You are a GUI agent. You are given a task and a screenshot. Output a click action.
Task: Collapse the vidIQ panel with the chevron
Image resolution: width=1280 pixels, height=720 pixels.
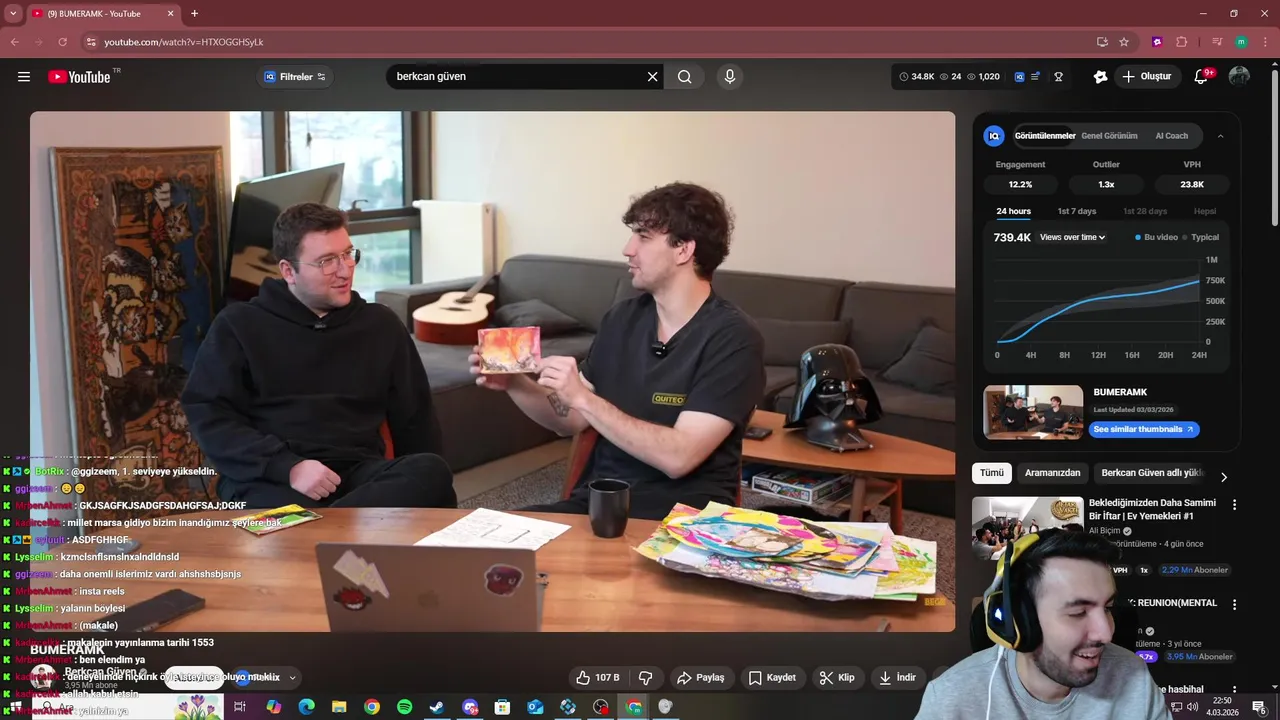point(1220,136)
